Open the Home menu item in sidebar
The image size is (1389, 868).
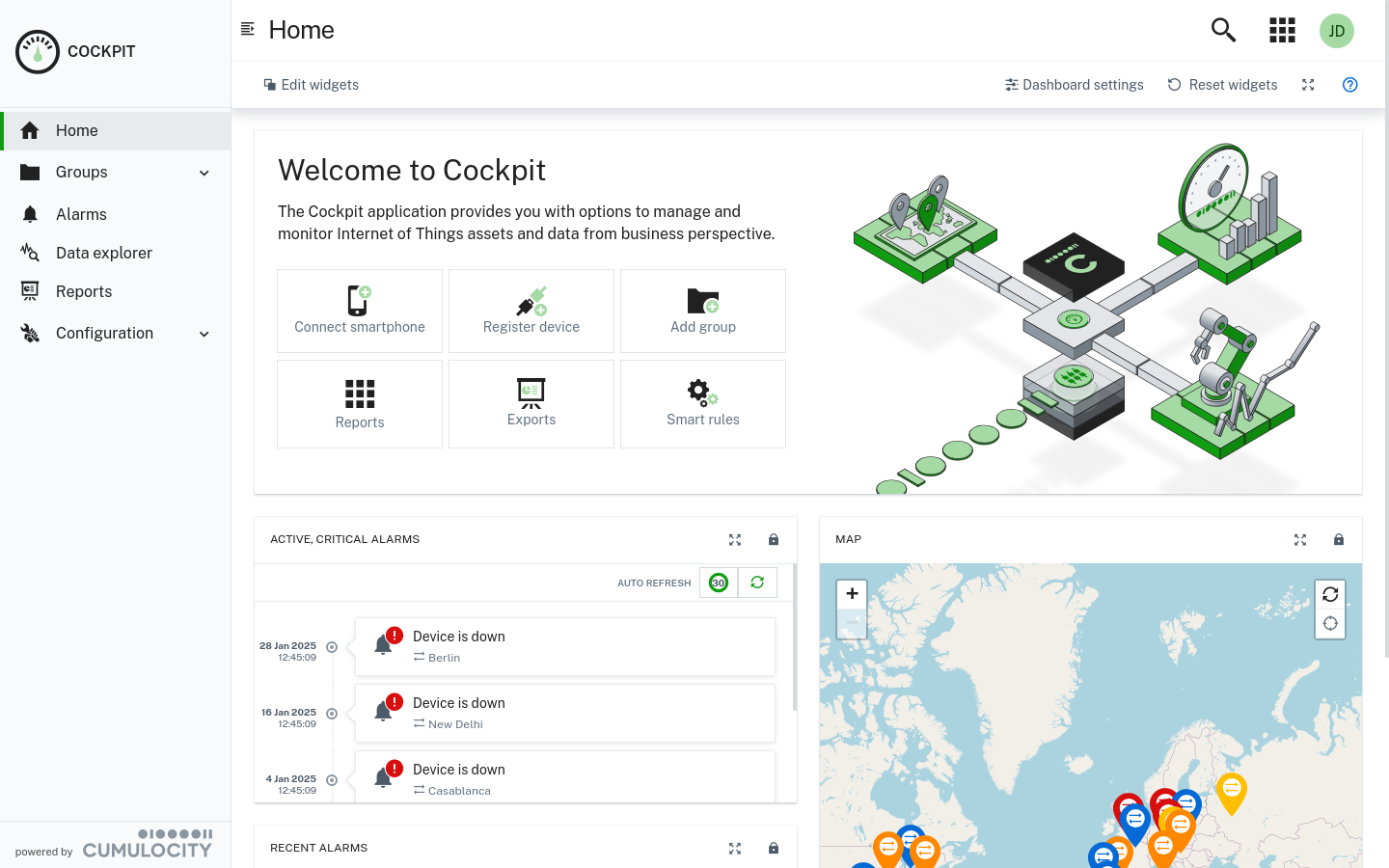pos(76,130)
